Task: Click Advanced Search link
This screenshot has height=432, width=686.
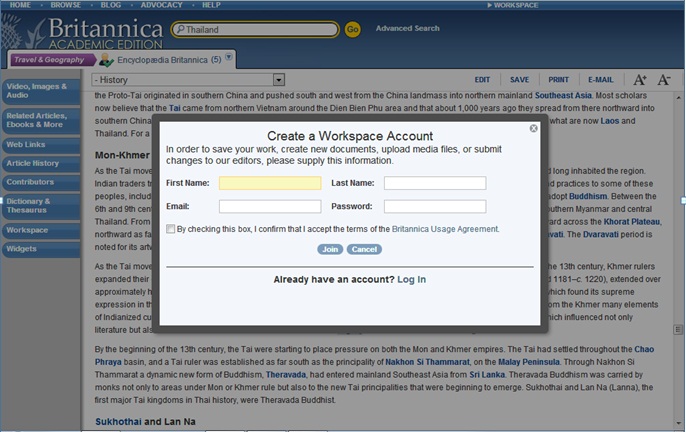Action: click(x=407, y=28)
